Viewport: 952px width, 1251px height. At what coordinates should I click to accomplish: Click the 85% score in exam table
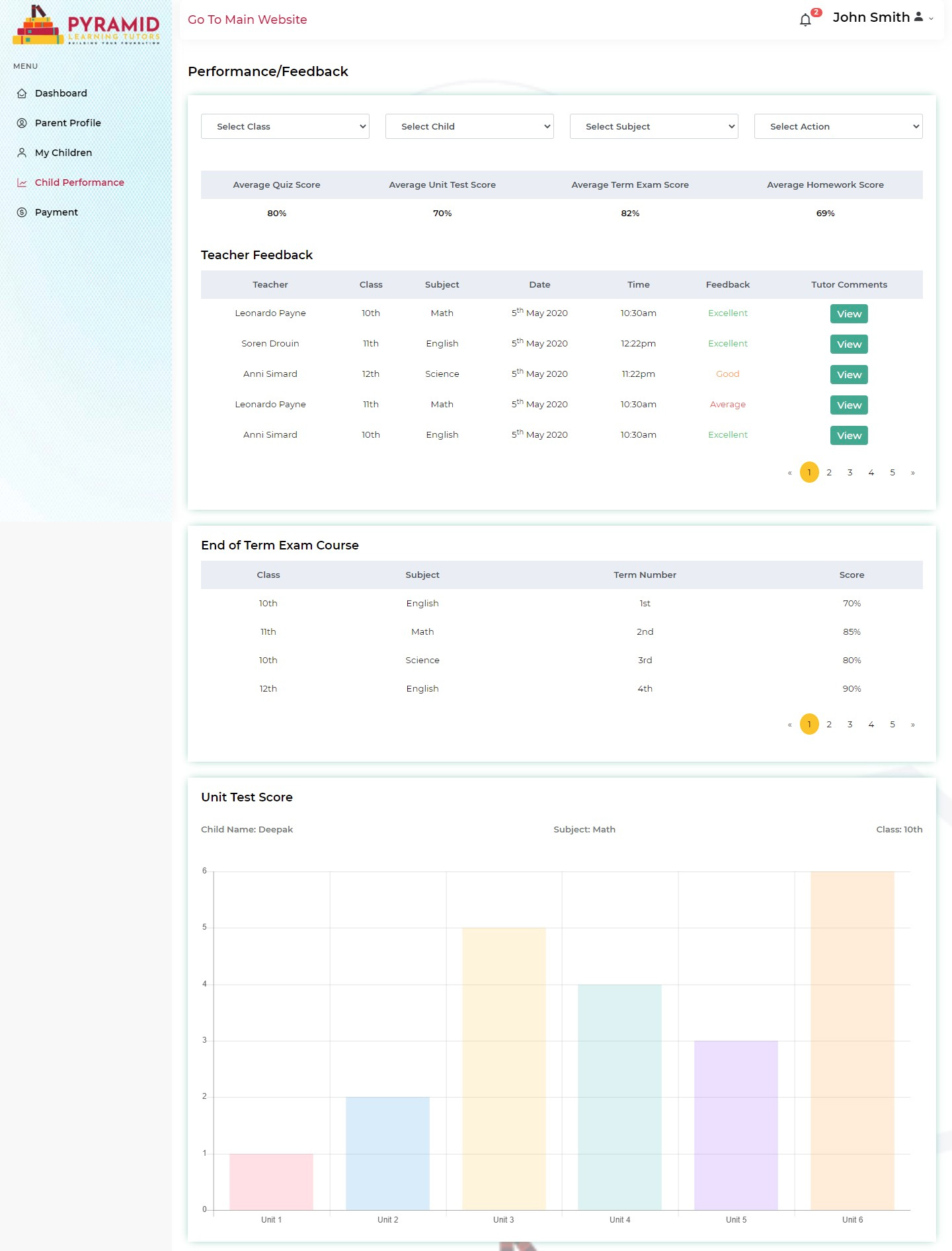852,632
